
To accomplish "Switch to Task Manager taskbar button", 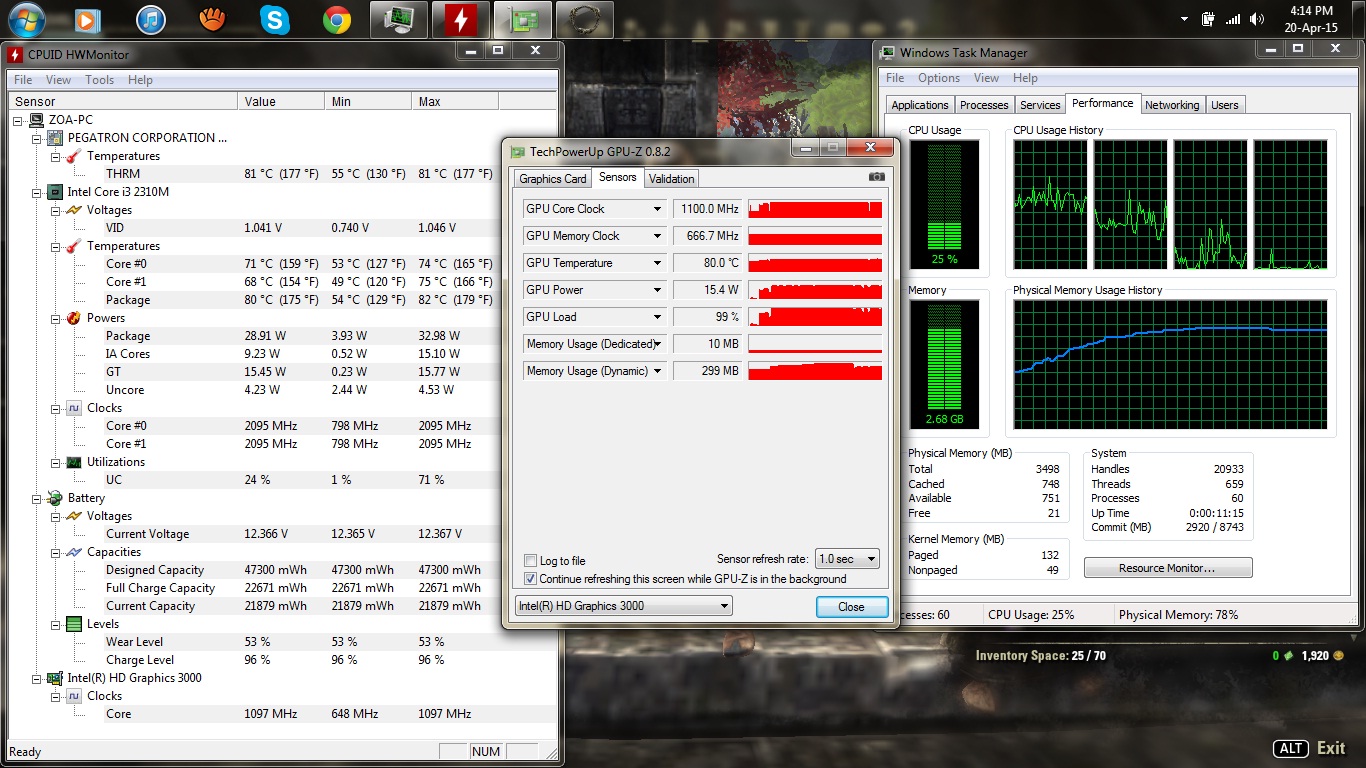I will pos(399,19).
